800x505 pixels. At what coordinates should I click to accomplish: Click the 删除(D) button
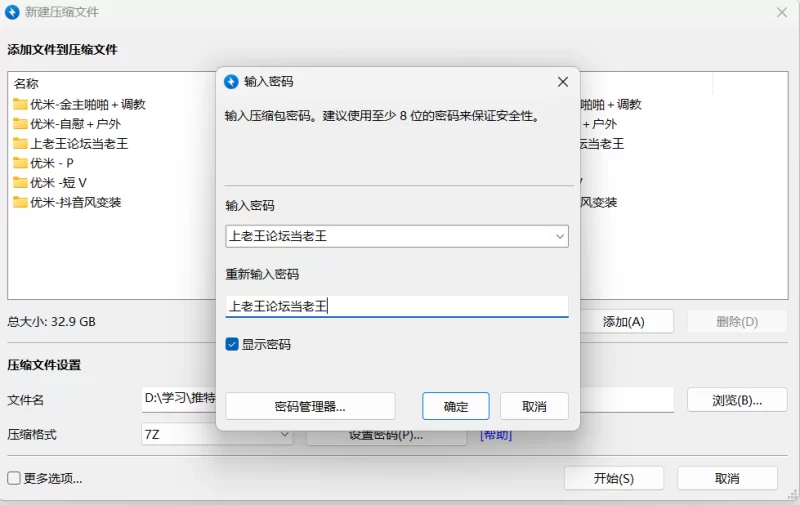pyautogui.click(x=737, y=322)
